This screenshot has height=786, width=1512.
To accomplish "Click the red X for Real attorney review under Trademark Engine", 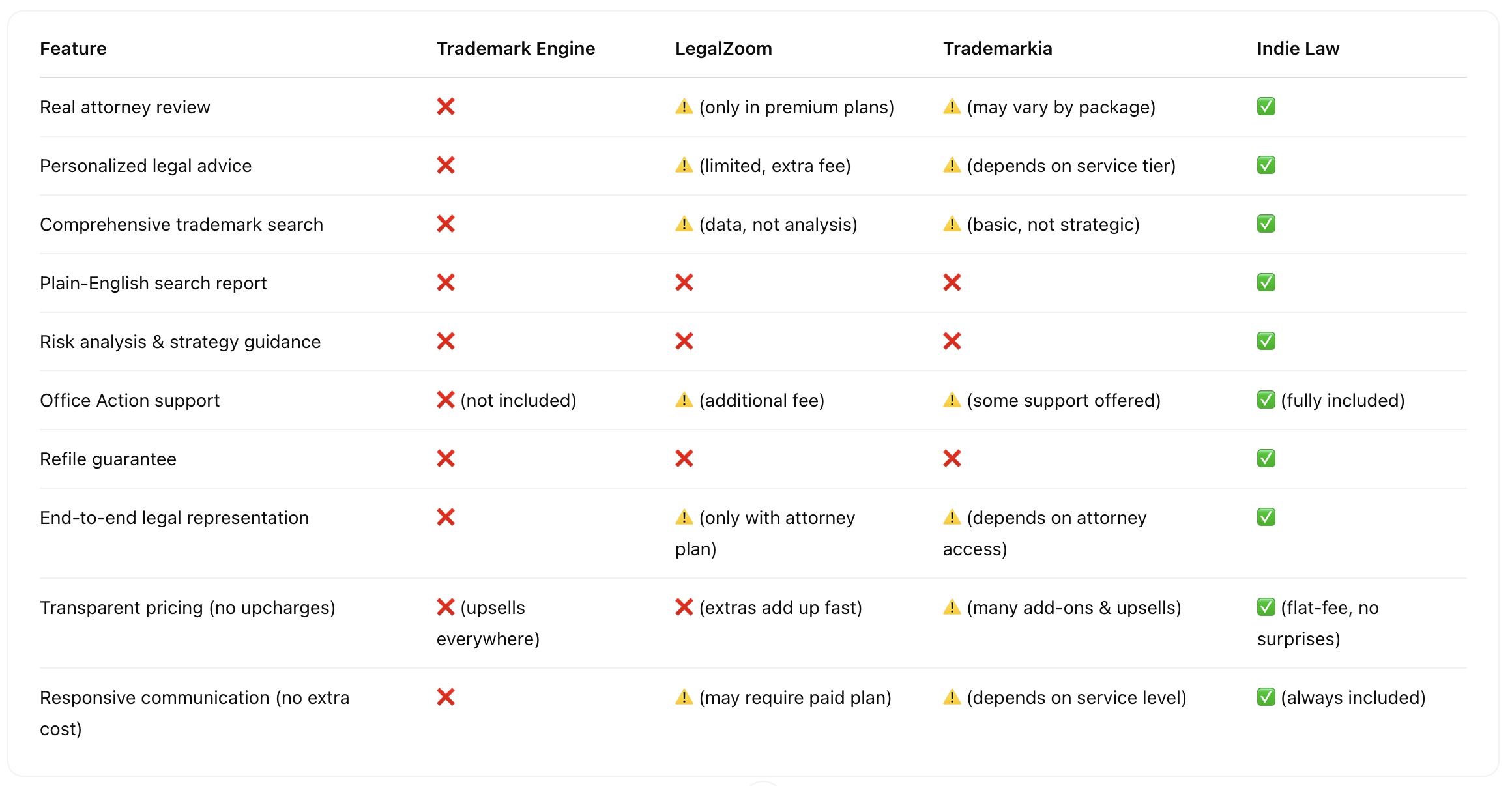I will [446, 106].
